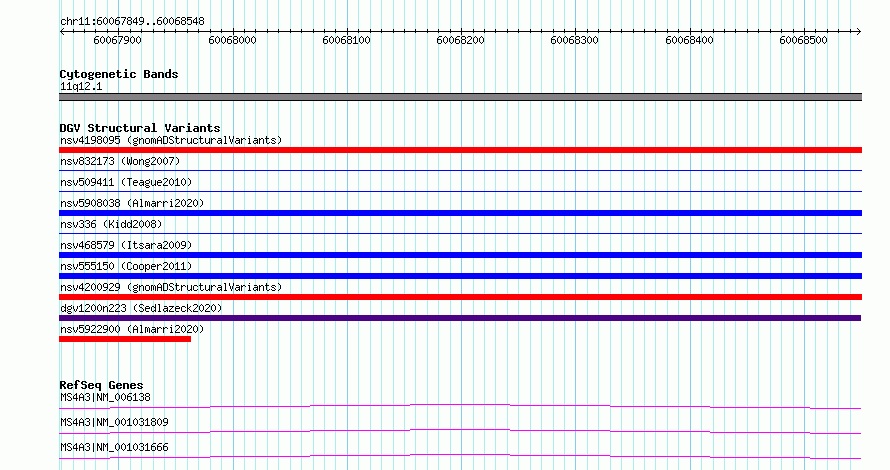Click the MS4A3|NM_001031666 label

pos(114,447)
